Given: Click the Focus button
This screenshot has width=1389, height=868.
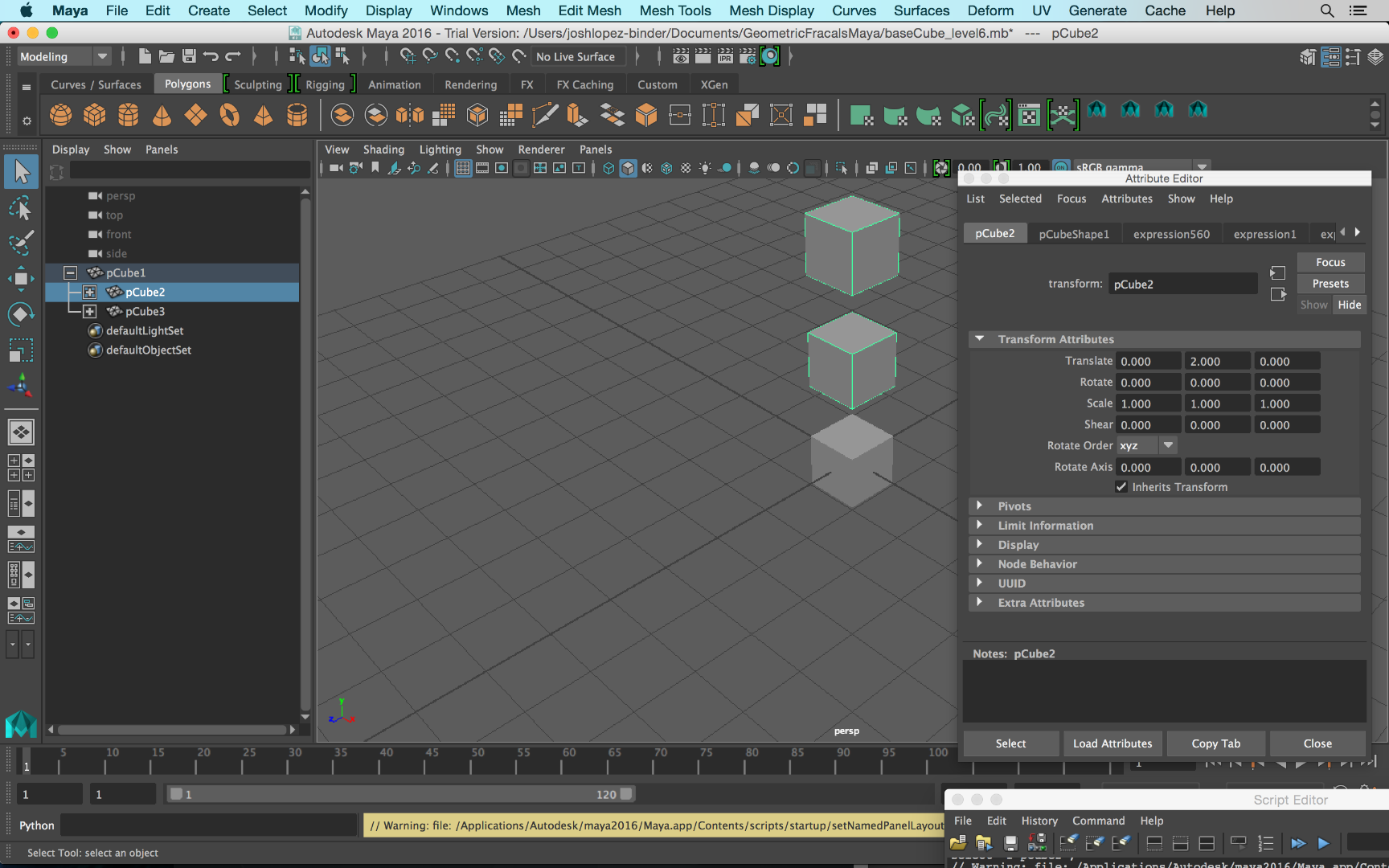Looking at the screenshot, I should 1330,262.
